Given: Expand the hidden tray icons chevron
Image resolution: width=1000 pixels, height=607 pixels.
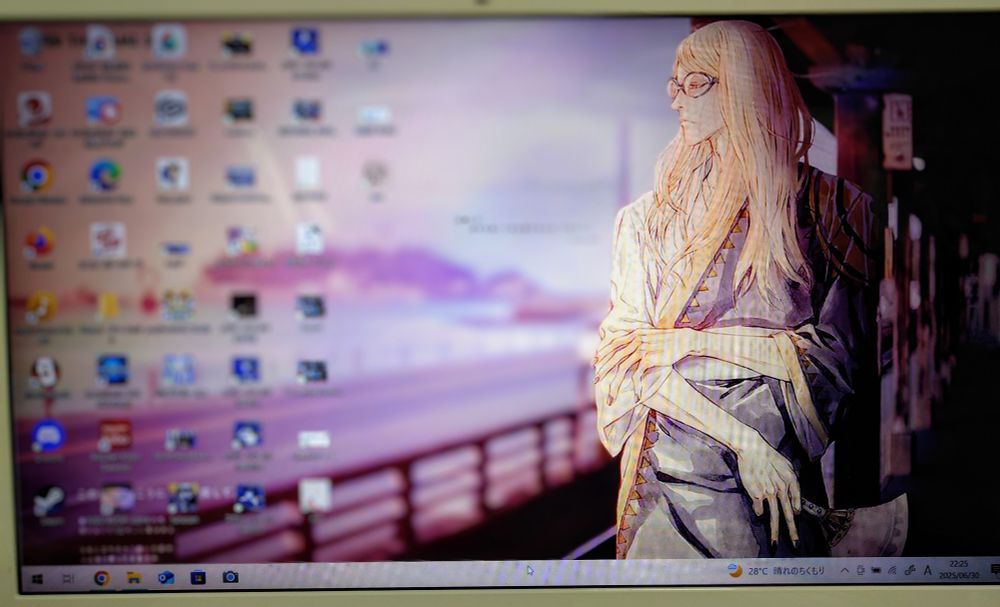Looking at the screenshot, I should pyautogui.click(x=844, y=571).
